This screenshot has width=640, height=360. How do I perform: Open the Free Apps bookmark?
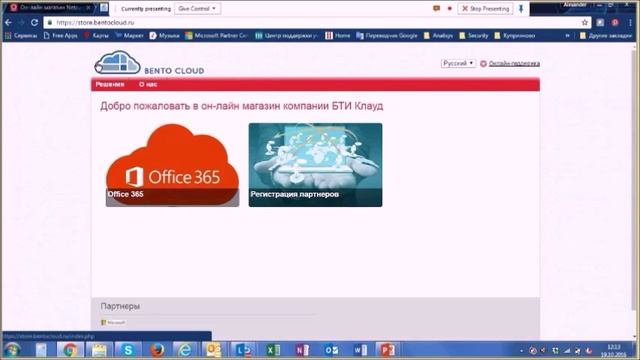[x=60, y=36]
